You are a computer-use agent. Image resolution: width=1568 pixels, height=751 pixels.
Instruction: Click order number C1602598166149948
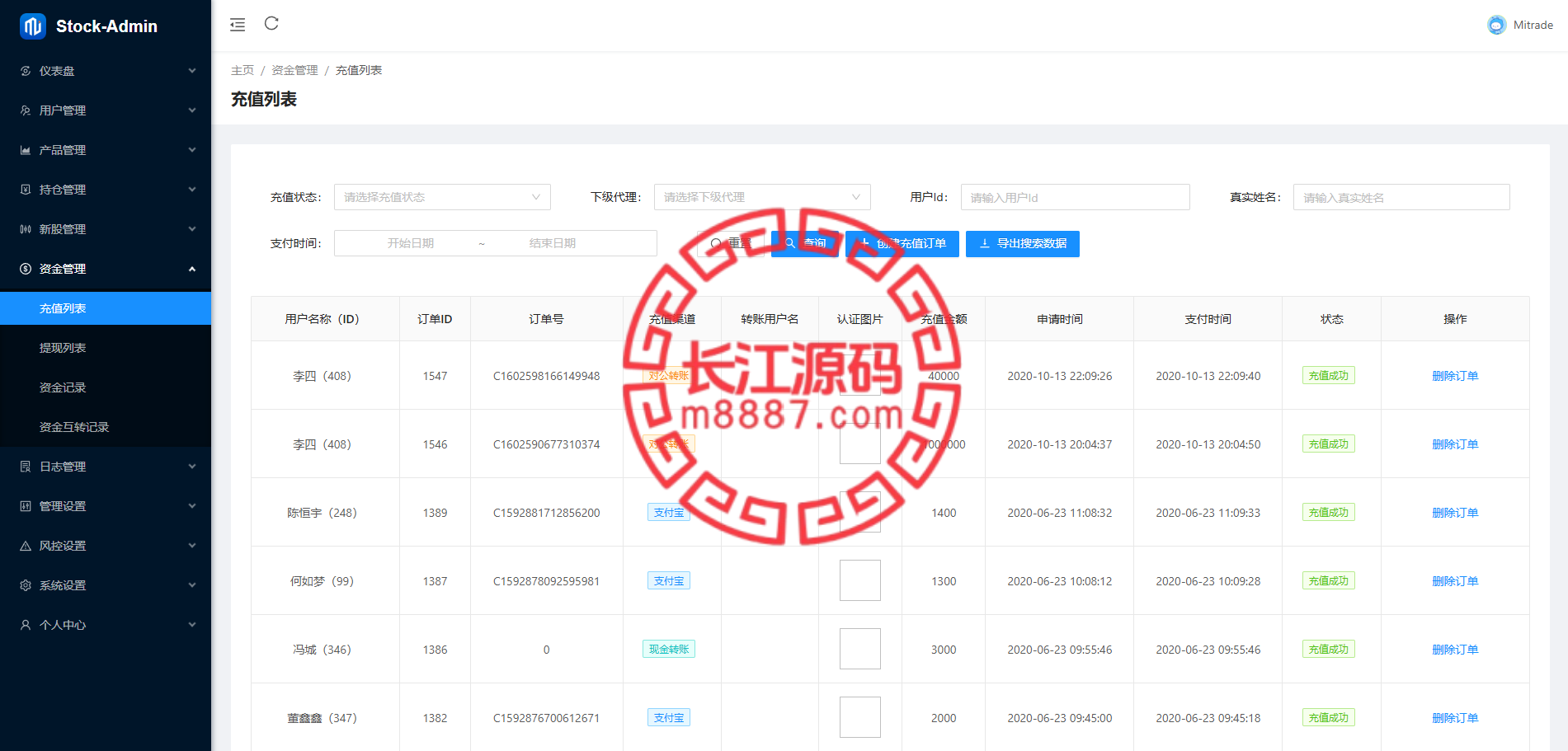(546, 376)
